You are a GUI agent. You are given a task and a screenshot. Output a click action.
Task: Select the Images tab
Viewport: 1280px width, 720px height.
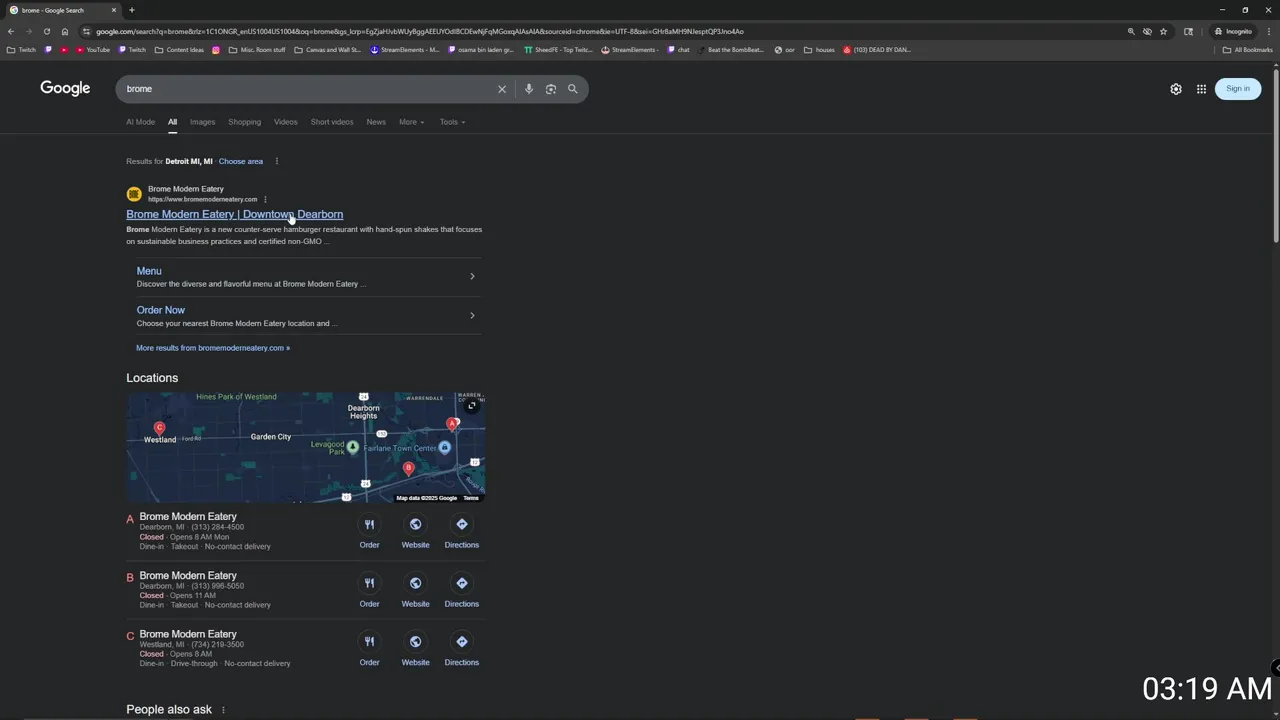[x=202, y=122]
